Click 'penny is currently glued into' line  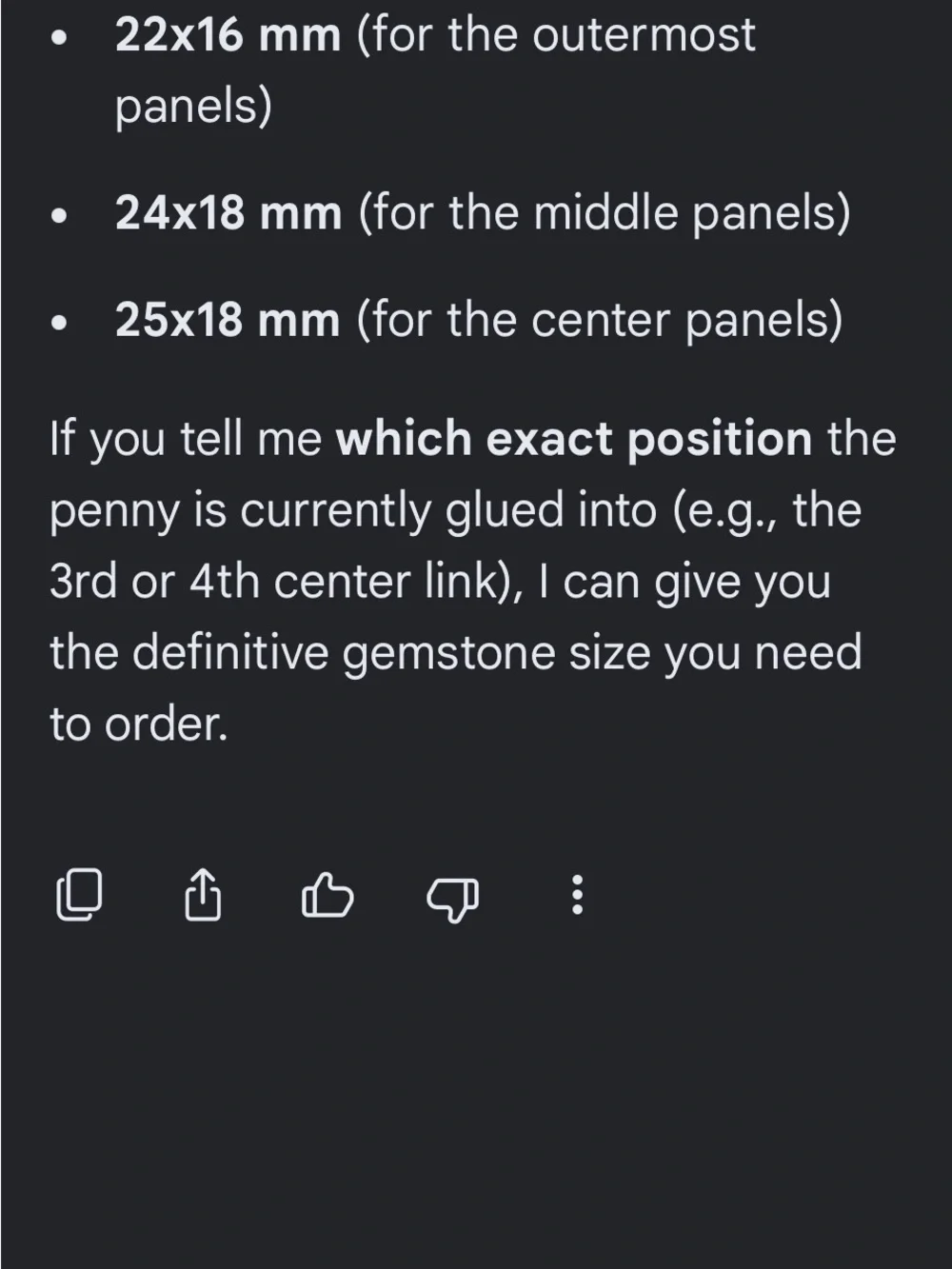click(353, 510)
